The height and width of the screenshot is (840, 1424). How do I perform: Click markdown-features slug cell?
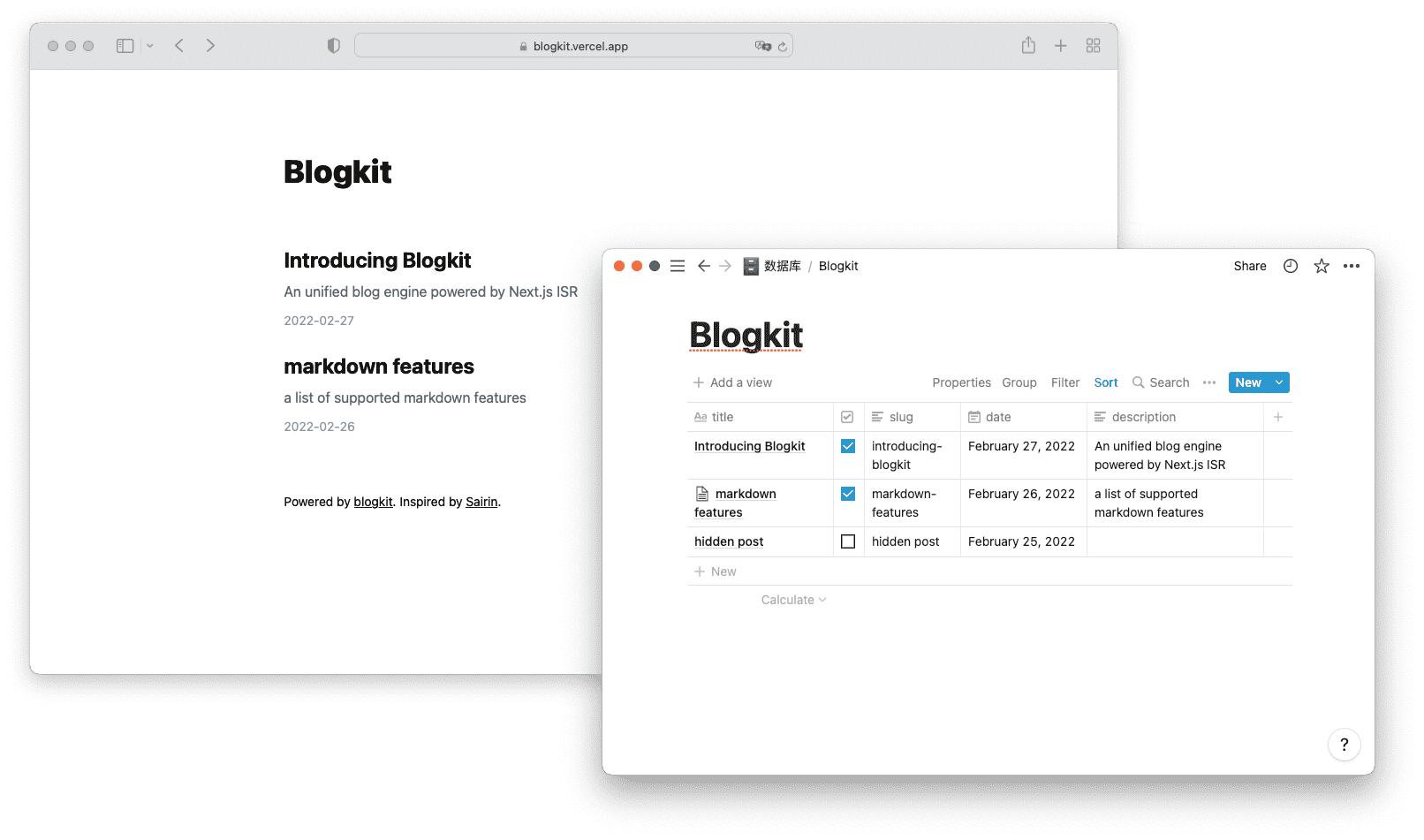tap(912, 503)
